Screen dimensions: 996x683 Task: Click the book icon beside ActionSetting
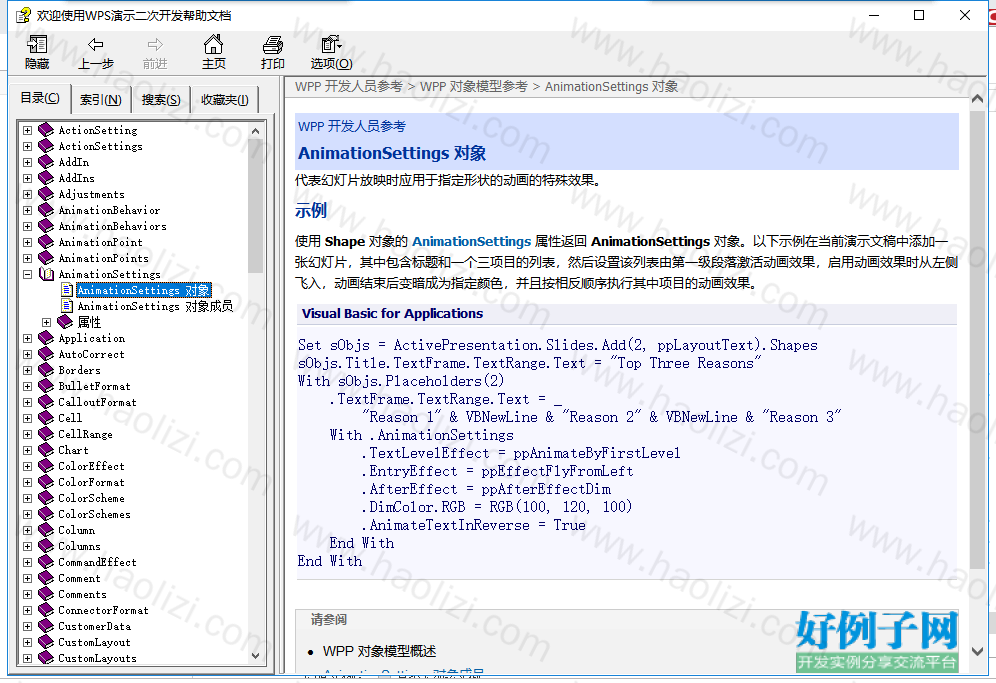[x=46, y=130]
